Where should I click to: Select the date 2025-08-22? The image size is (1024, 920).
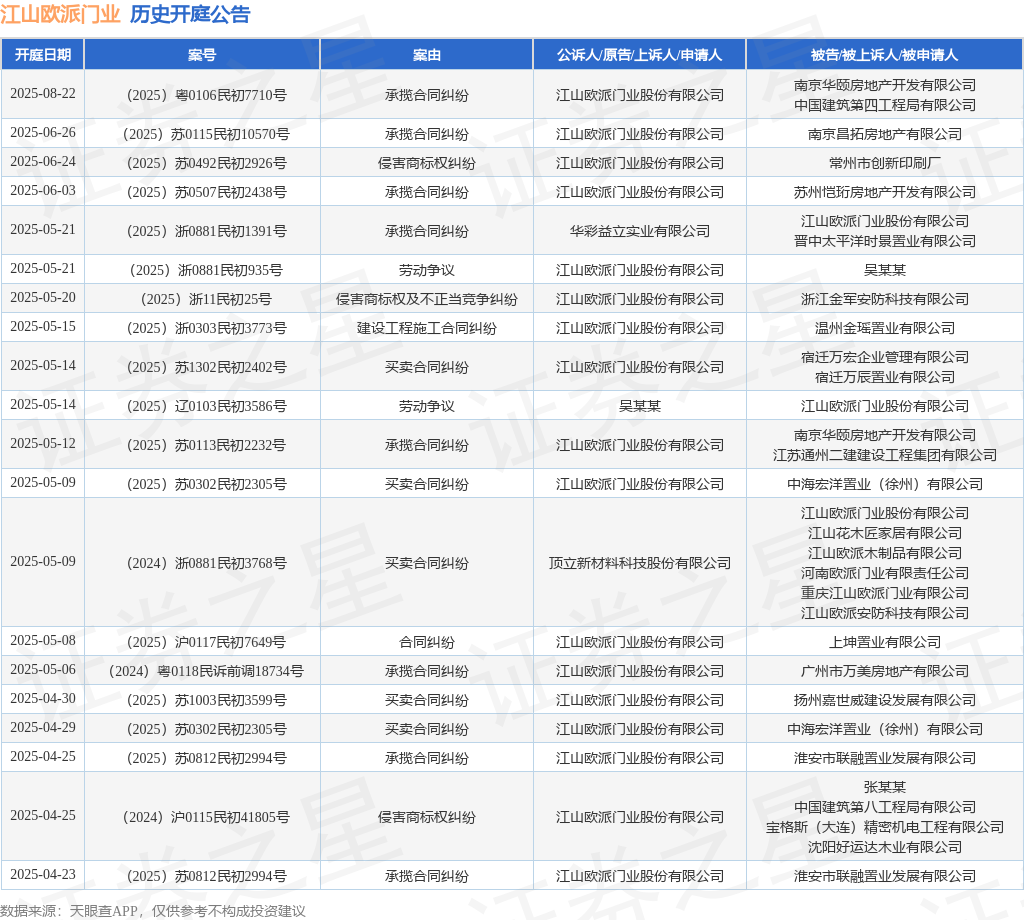click(43, 93)
